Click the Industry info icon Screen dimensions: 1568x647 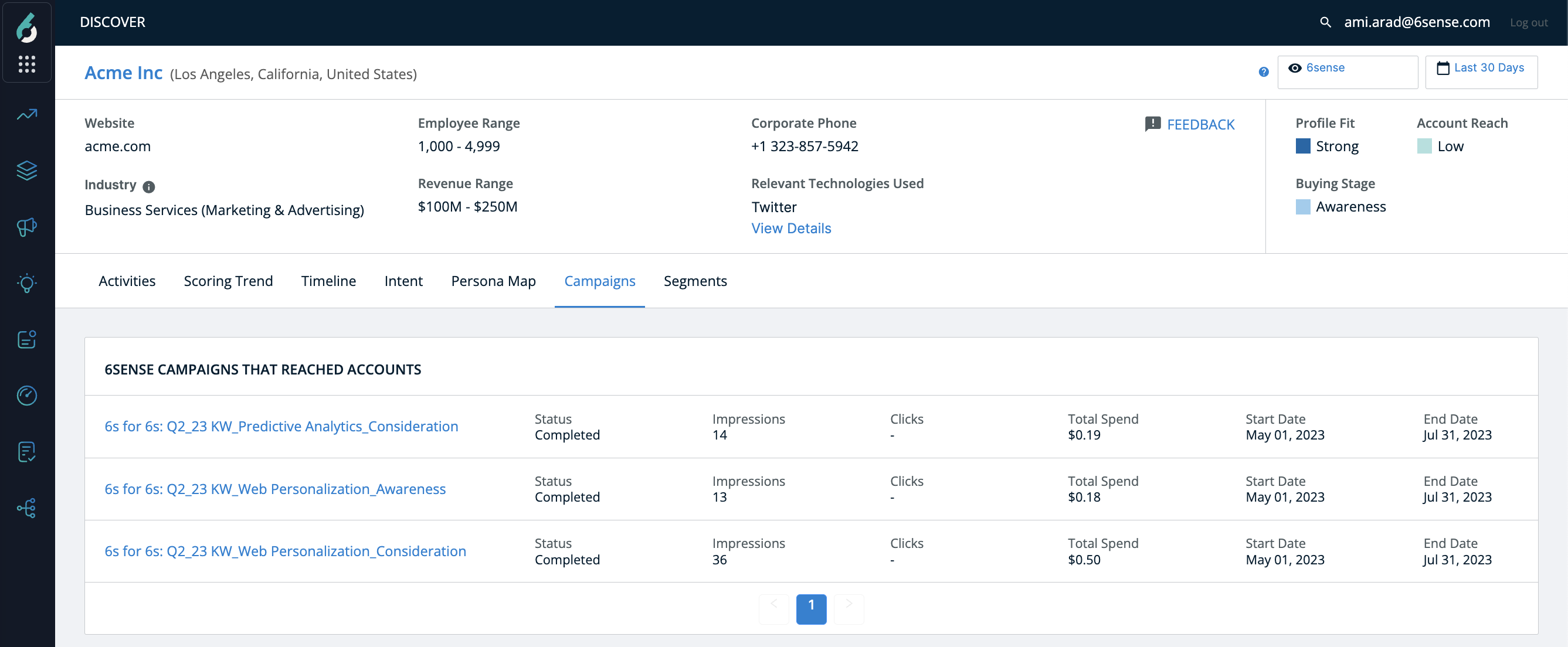coord(148,187)
